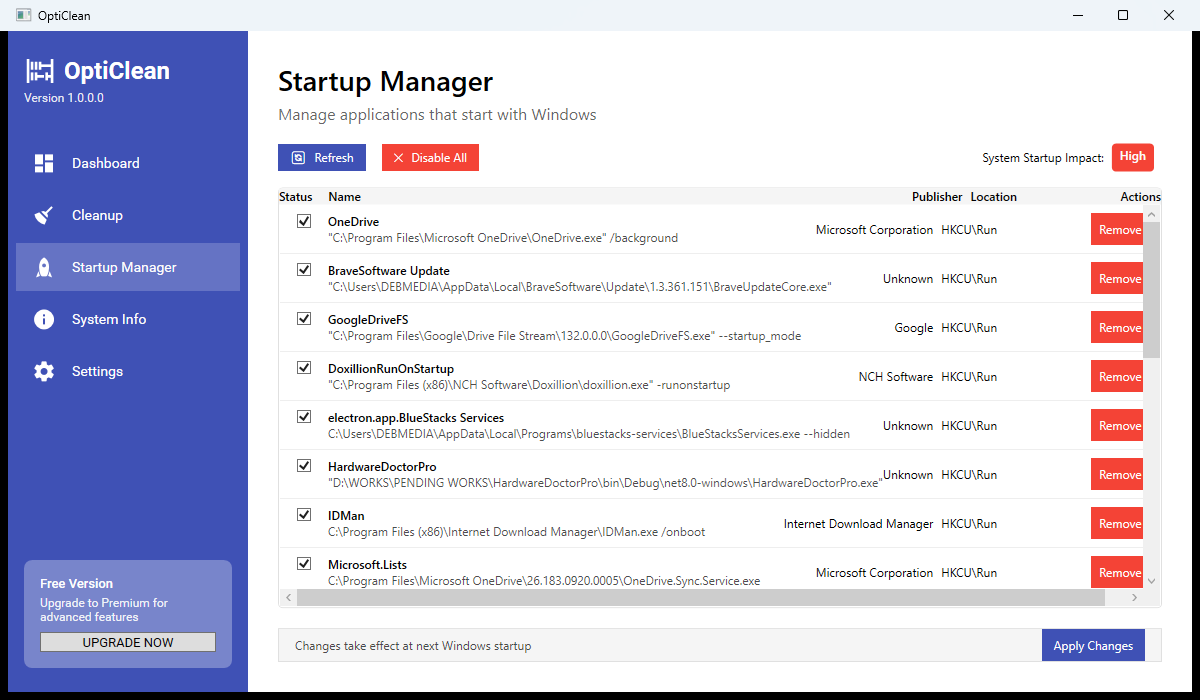Click the horizontal scrollbar thumb
The height and width of the screenshot is (700, 1200).
701,597
